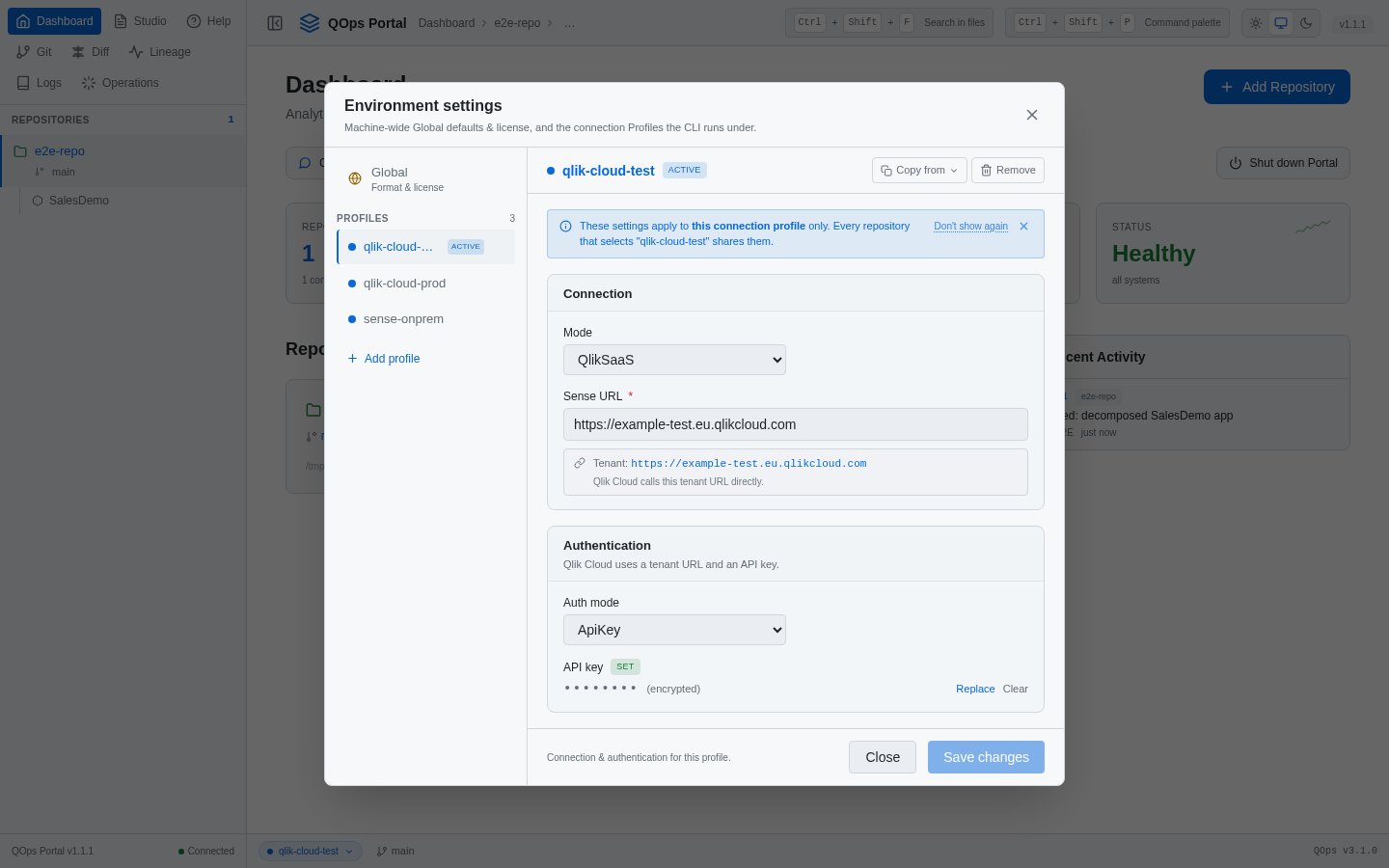The height and width of the screenshot is (868, 1389).
Task: Switch to dark theme moon icon
Action: tap(1306, 23)
